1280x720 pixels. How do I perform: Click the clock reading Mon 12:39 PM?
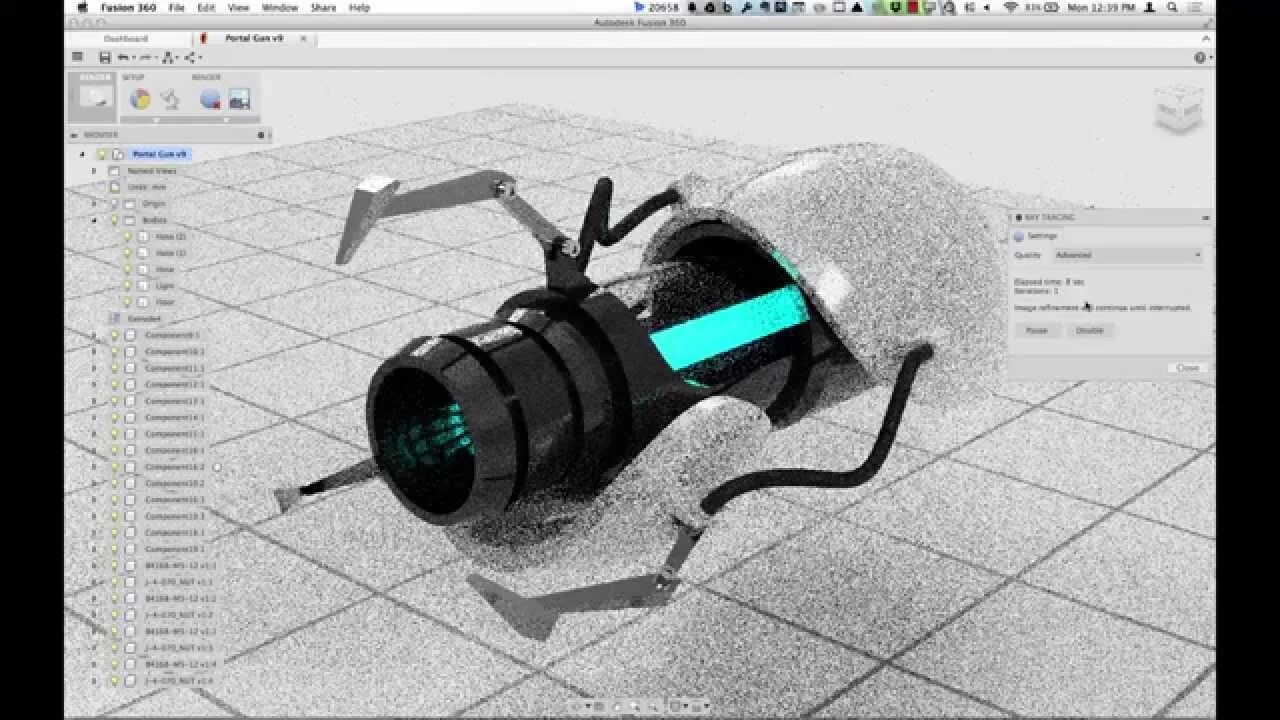click(x=1102, y=7)
